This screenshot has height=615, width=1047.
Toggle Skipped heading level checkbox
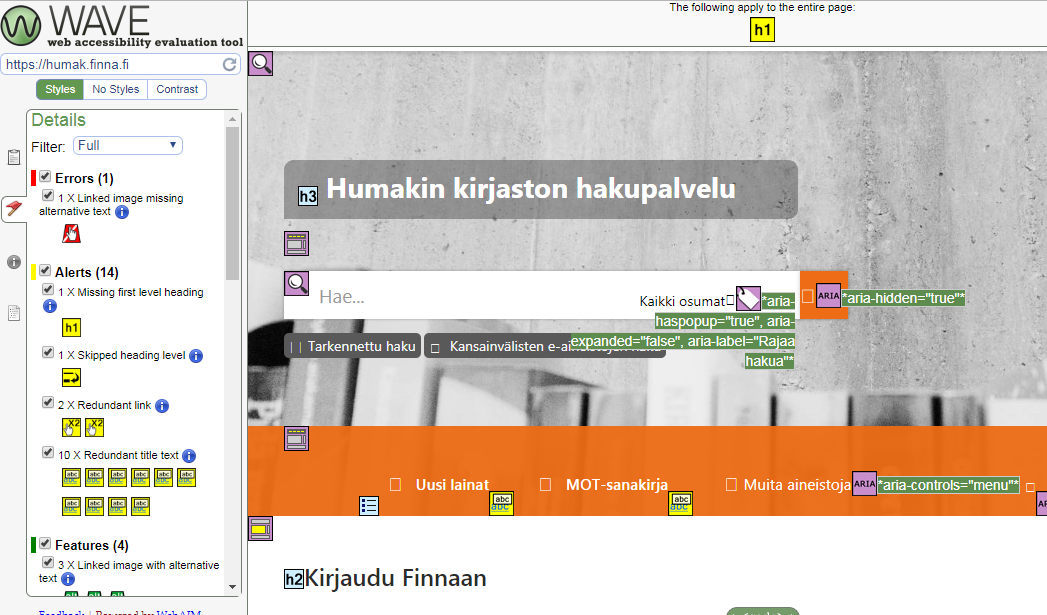coord(48,352)
